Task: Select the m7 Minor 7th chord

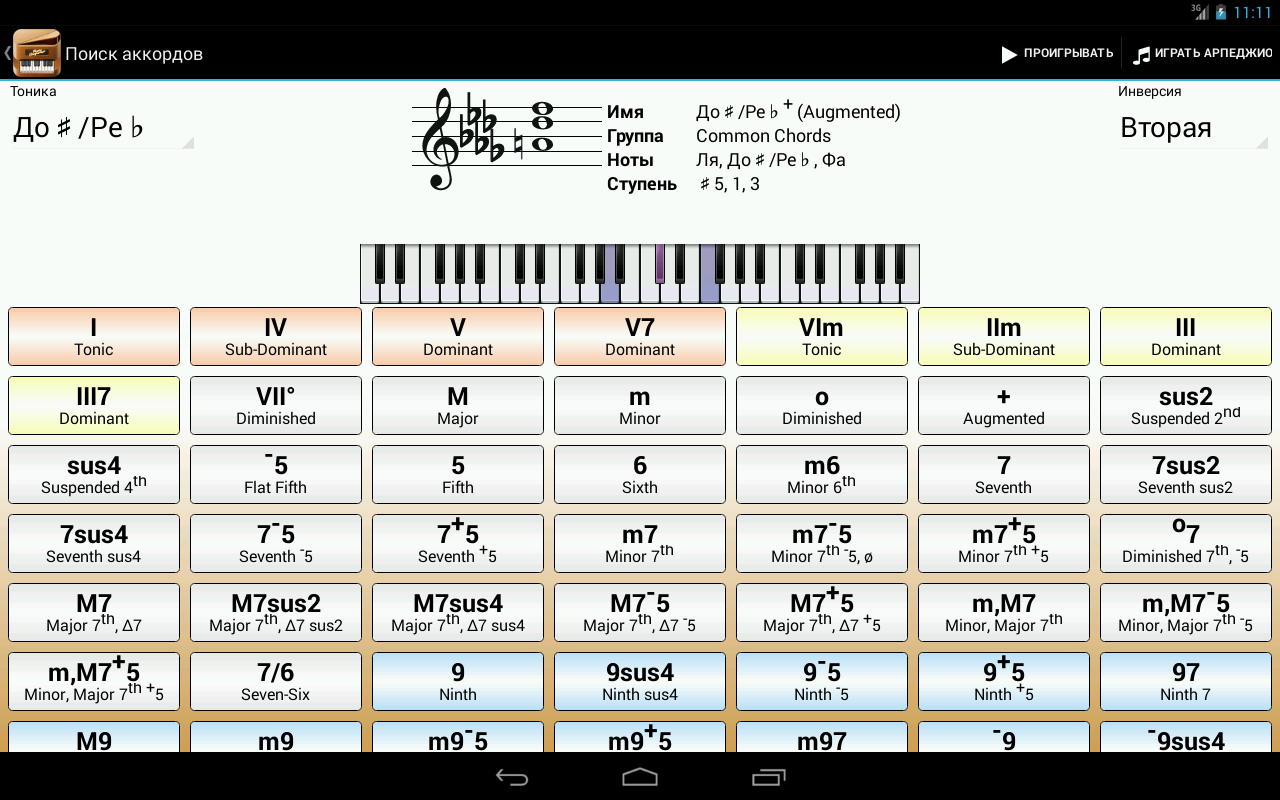Action: [x=640, y=544]
